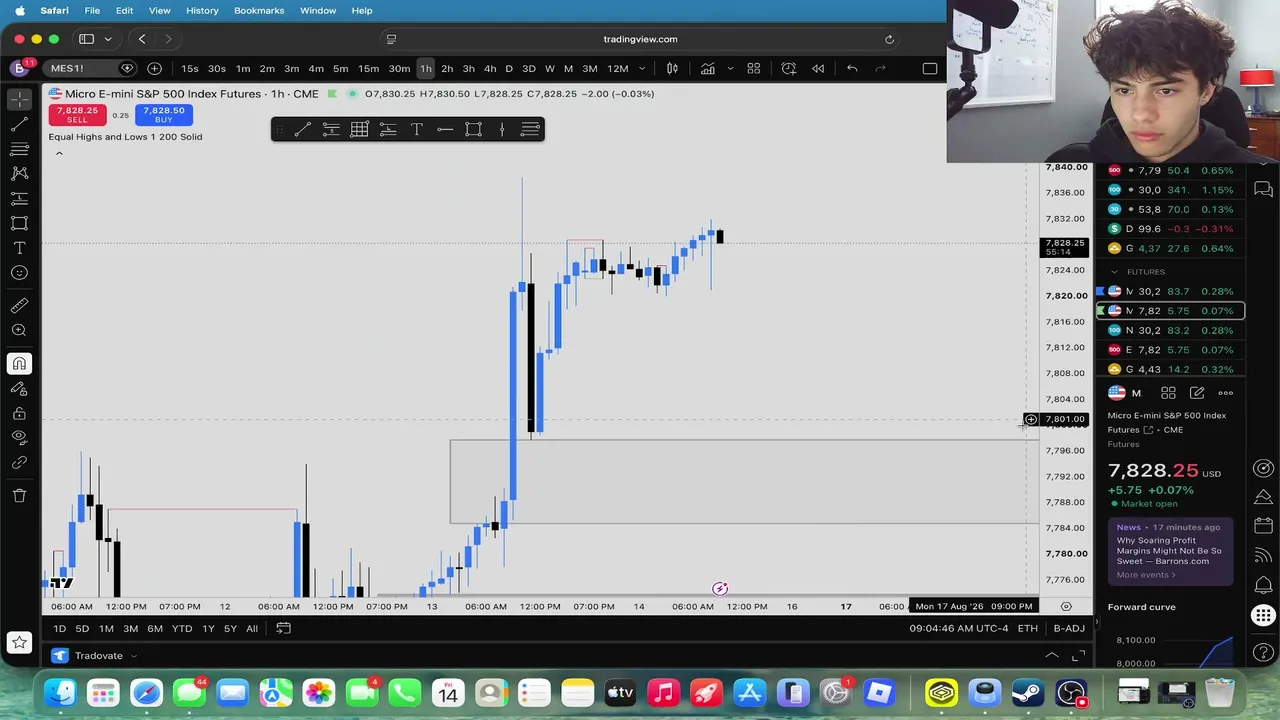
Task: Select the 4h timeframe
Action: (490, 68)
